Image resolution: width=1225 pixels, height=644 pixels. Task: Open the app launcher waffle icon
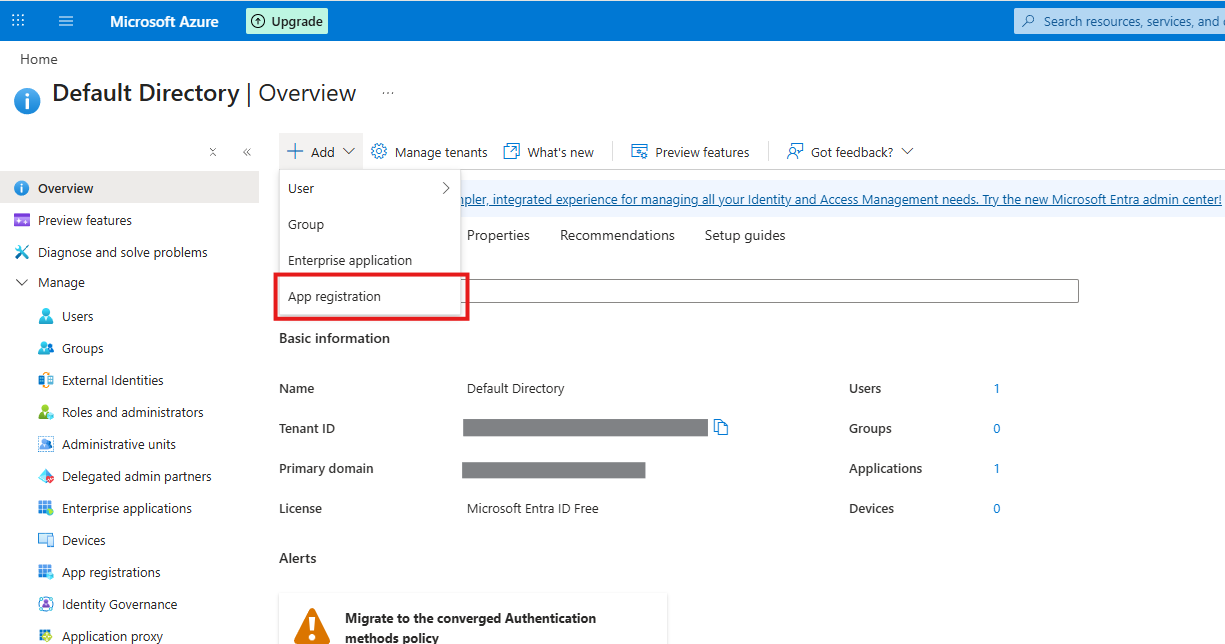[x=18, y=21]
